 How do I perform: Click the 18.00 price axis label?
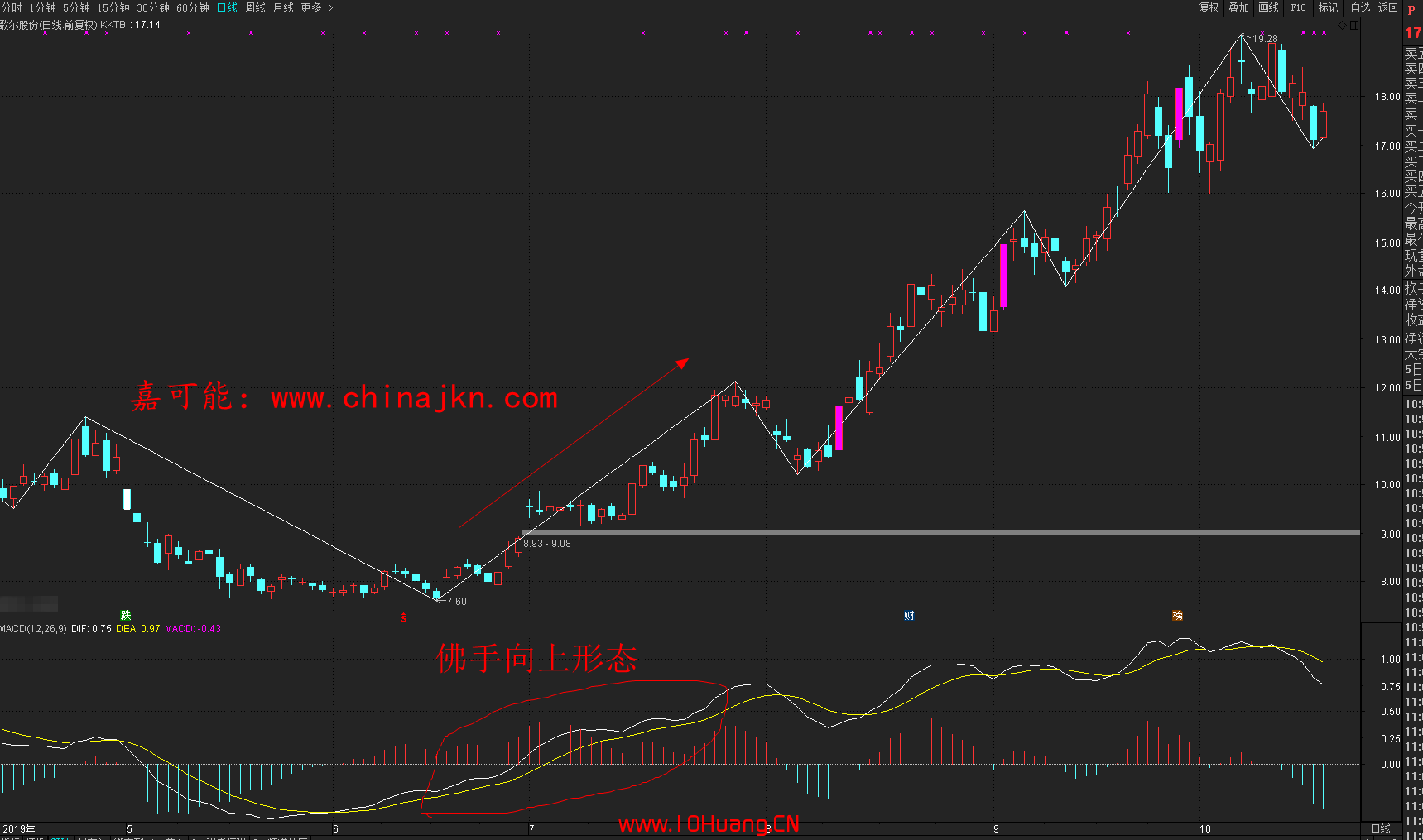click(x=1387, y=97)
